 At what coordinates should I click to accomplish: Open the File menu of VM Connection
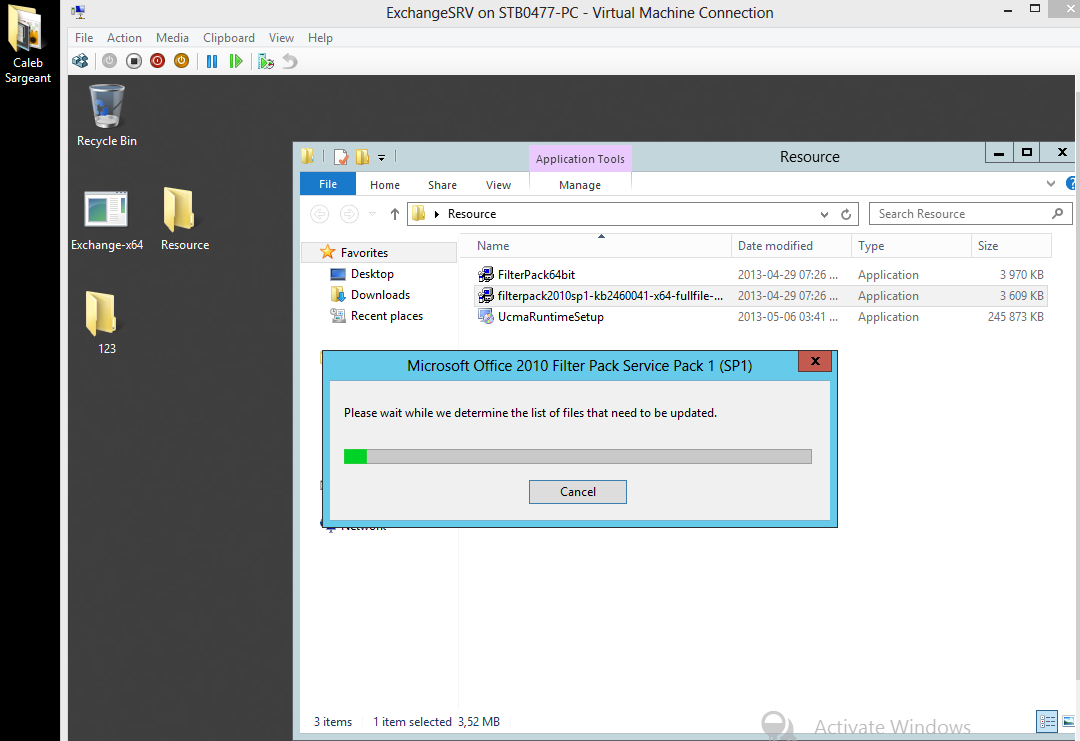(x=84, y=38)
